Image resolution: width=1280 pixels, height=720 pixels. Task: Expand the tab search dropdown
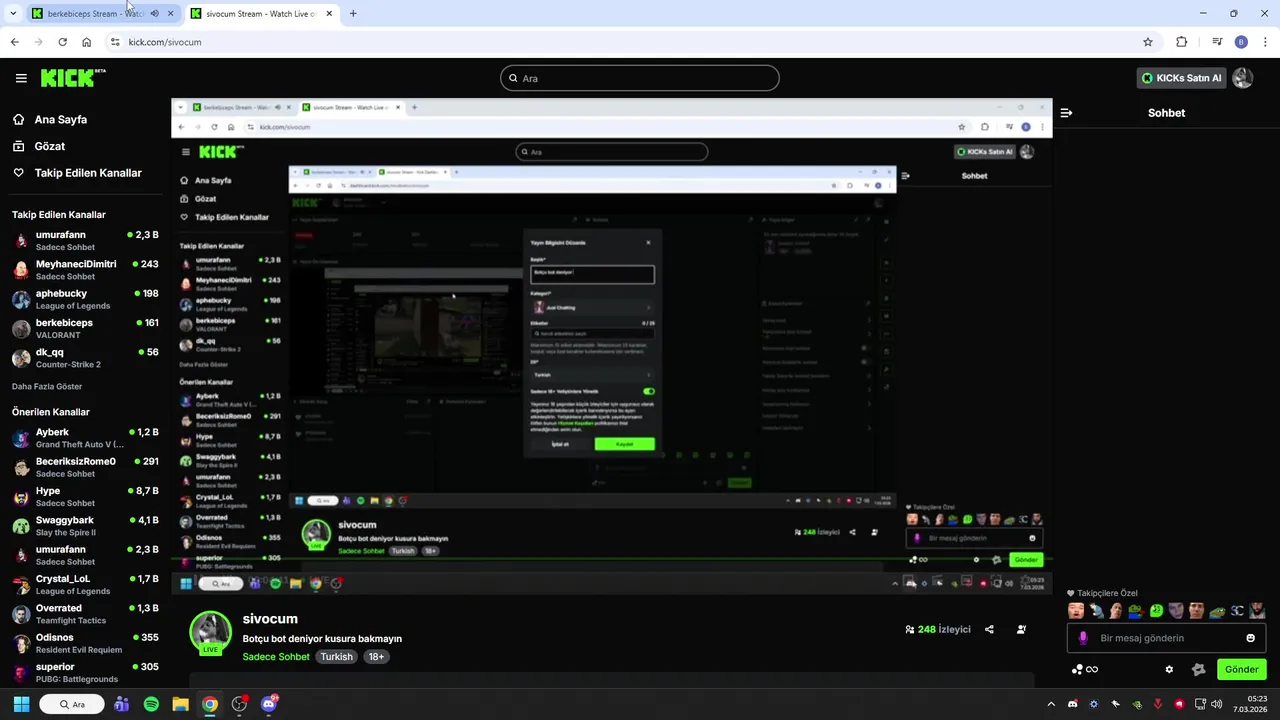tap(13, 14)
